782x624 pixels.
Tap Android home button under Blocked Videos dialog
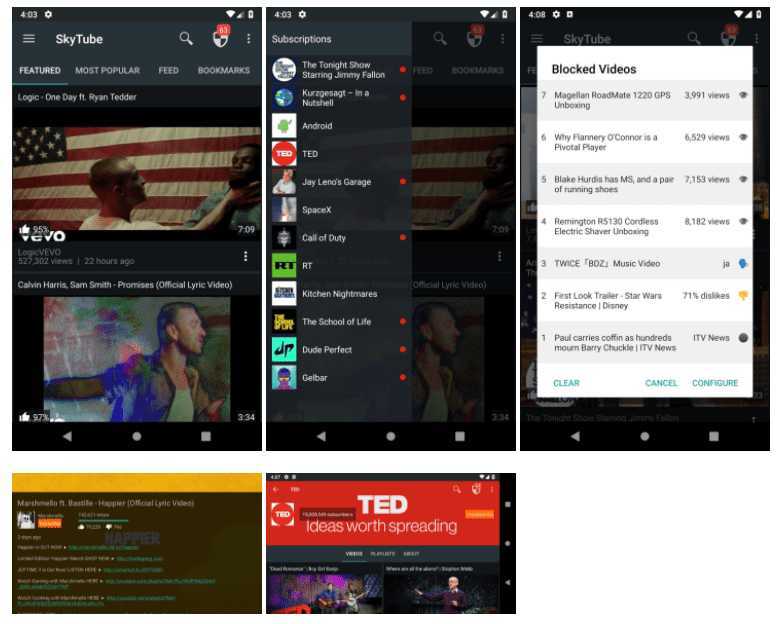[644, 436]
